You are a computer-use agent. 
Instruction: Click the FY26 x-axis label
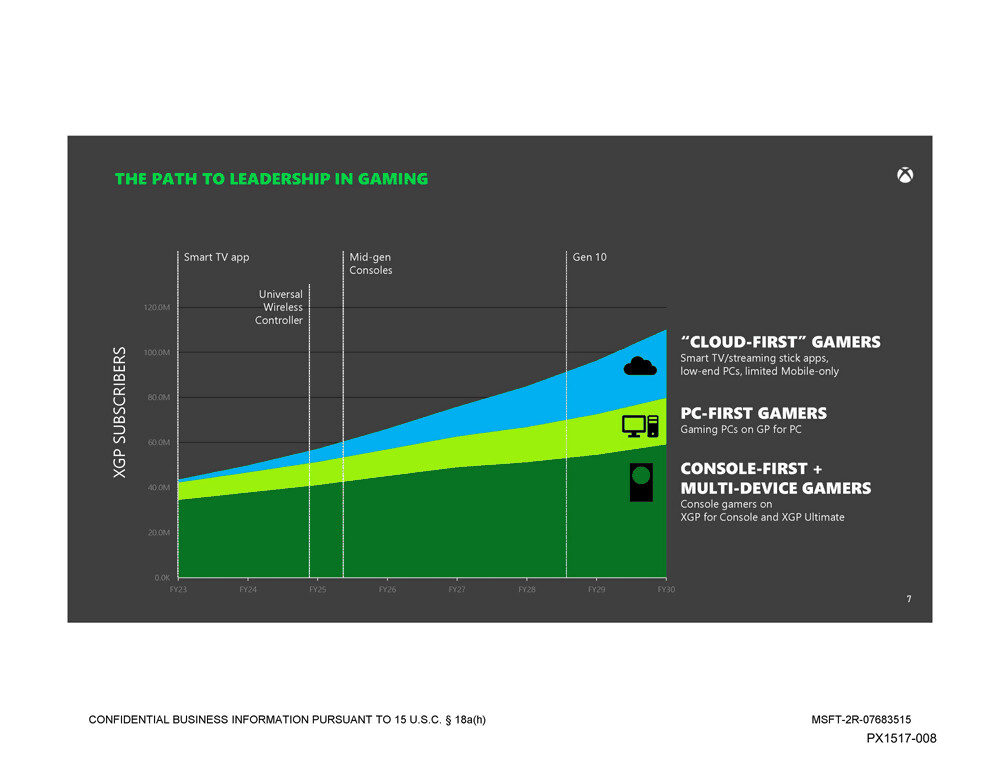387,590
